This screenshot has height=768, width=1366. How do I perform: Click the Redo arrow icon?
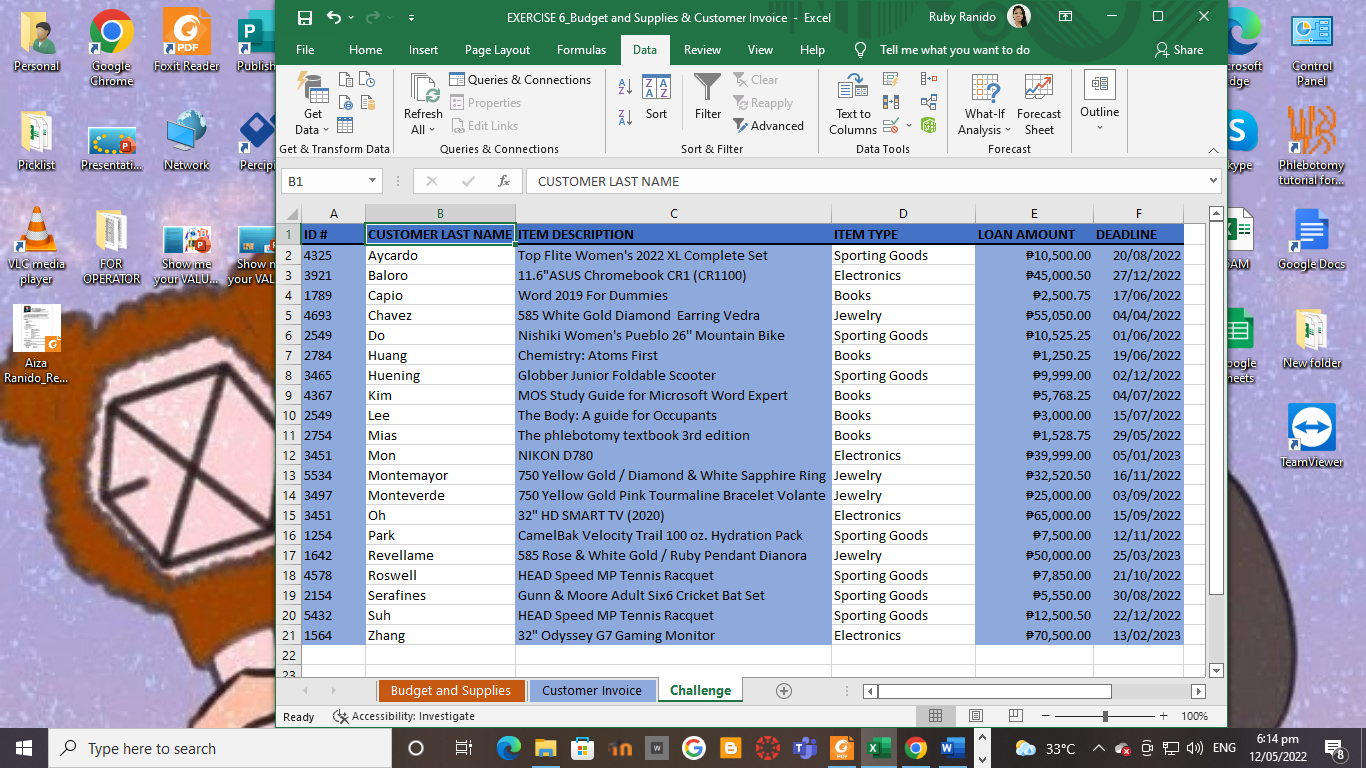click(x=373, y=18)
